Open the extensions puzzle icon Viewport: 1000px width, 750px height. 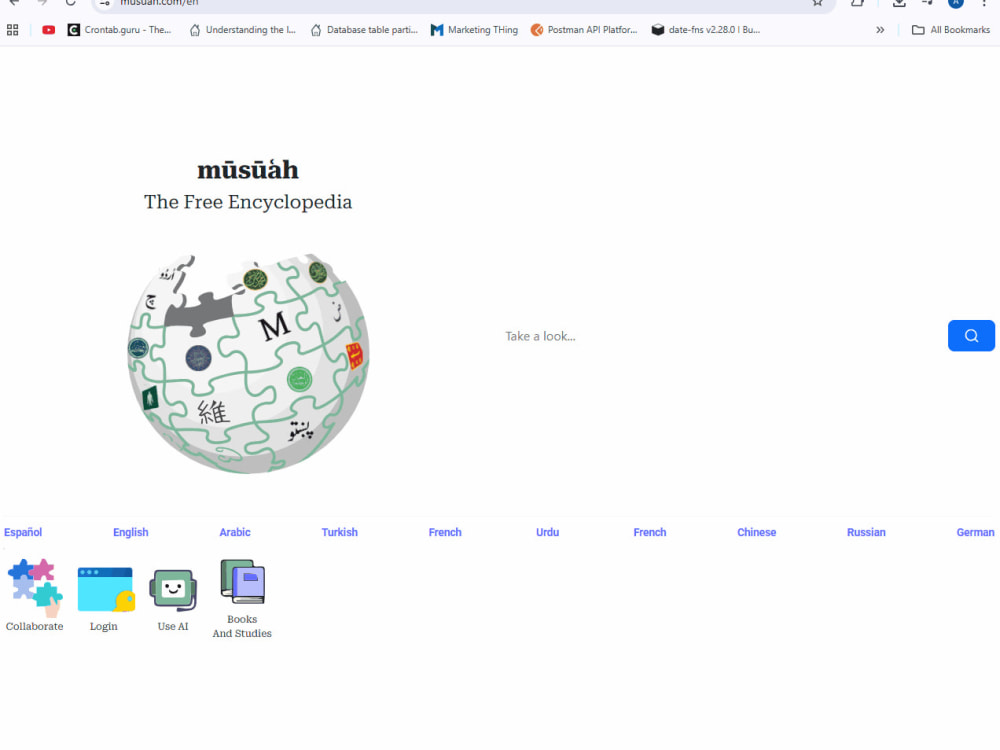click(857, 3)
